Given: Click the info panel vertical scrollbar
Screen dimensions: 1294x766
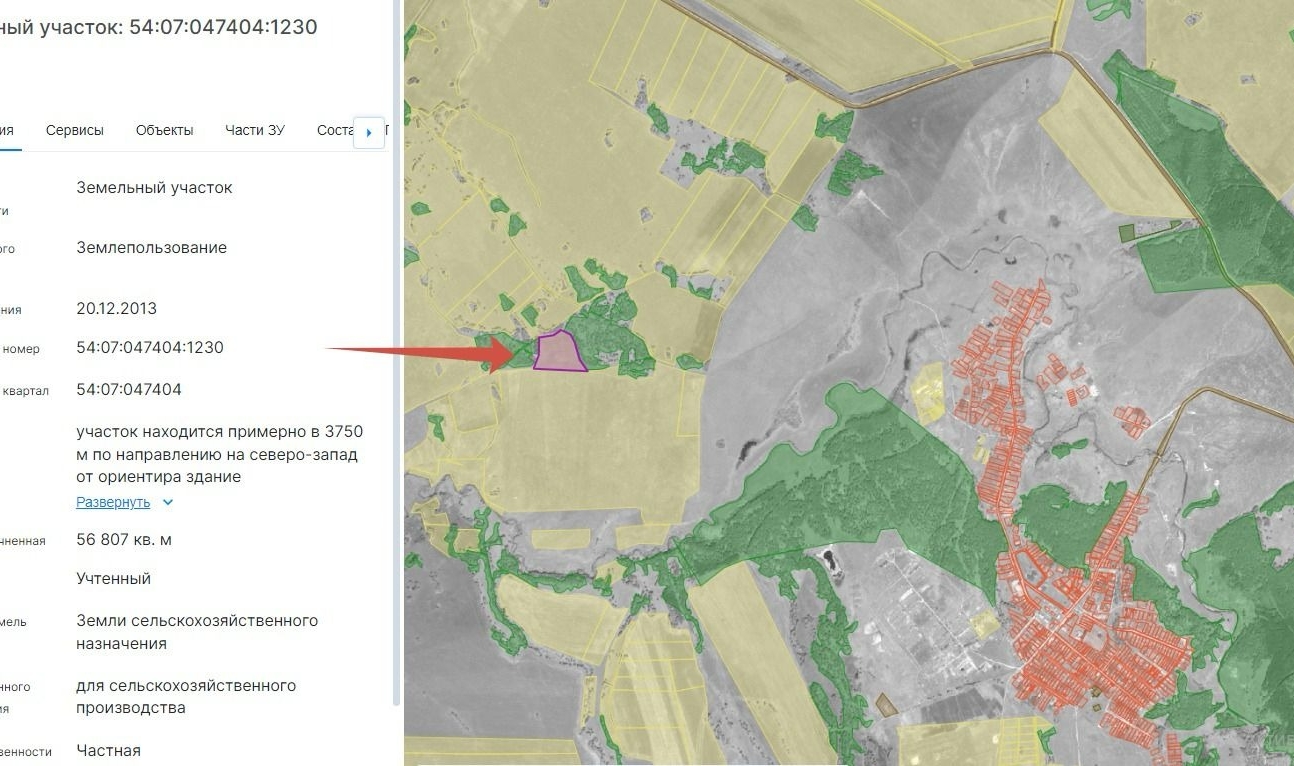Looking at the screenshot, I should click(397, 350).
